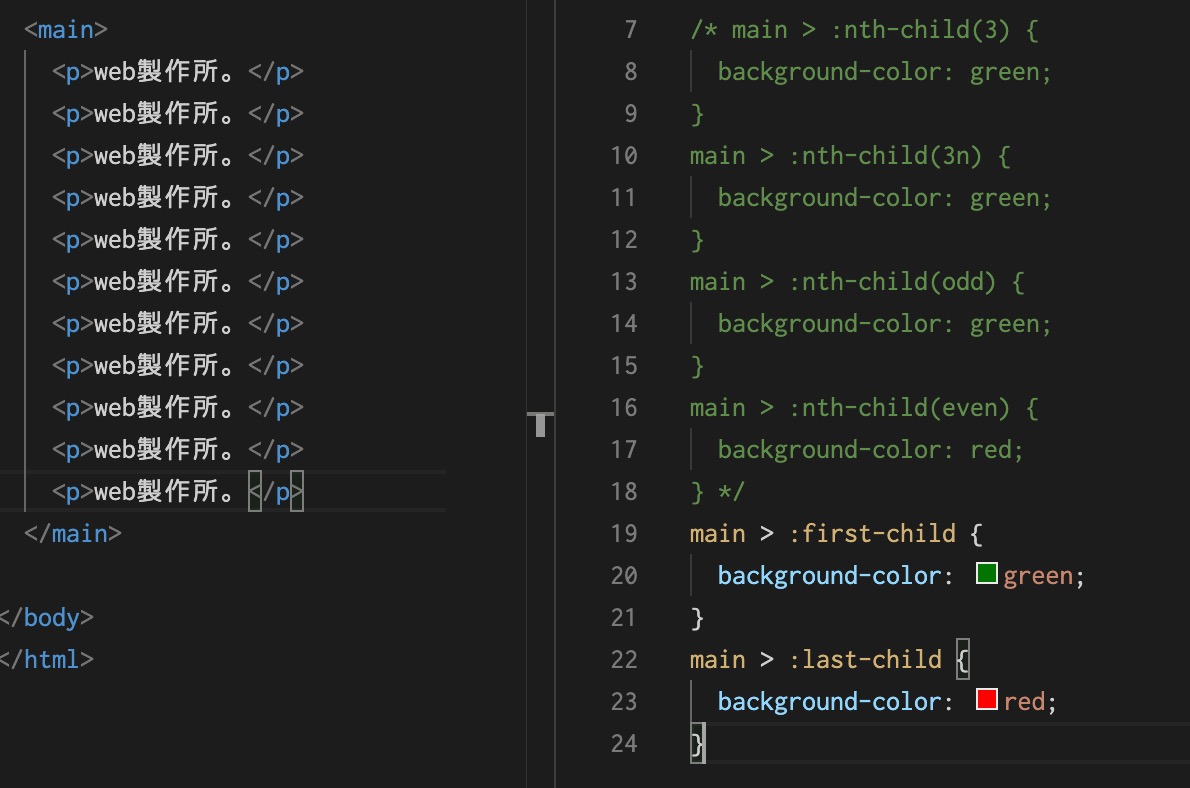Click the closing </body> tag

pyautogui.click(x=45, y=618)
